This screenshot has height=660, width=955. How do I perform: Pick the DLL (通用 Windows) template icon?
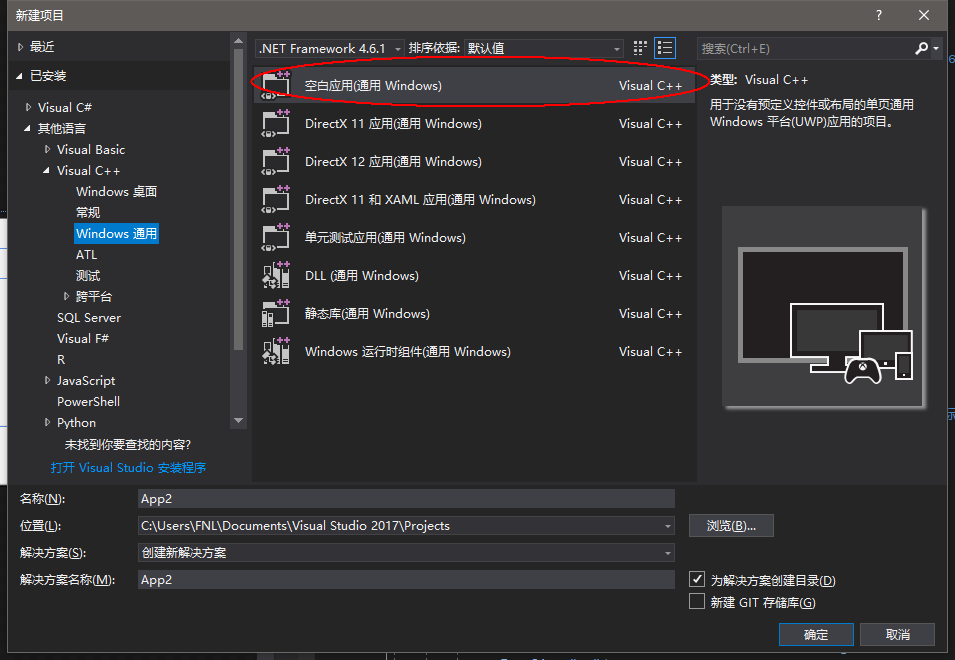(x=275, y=276)
